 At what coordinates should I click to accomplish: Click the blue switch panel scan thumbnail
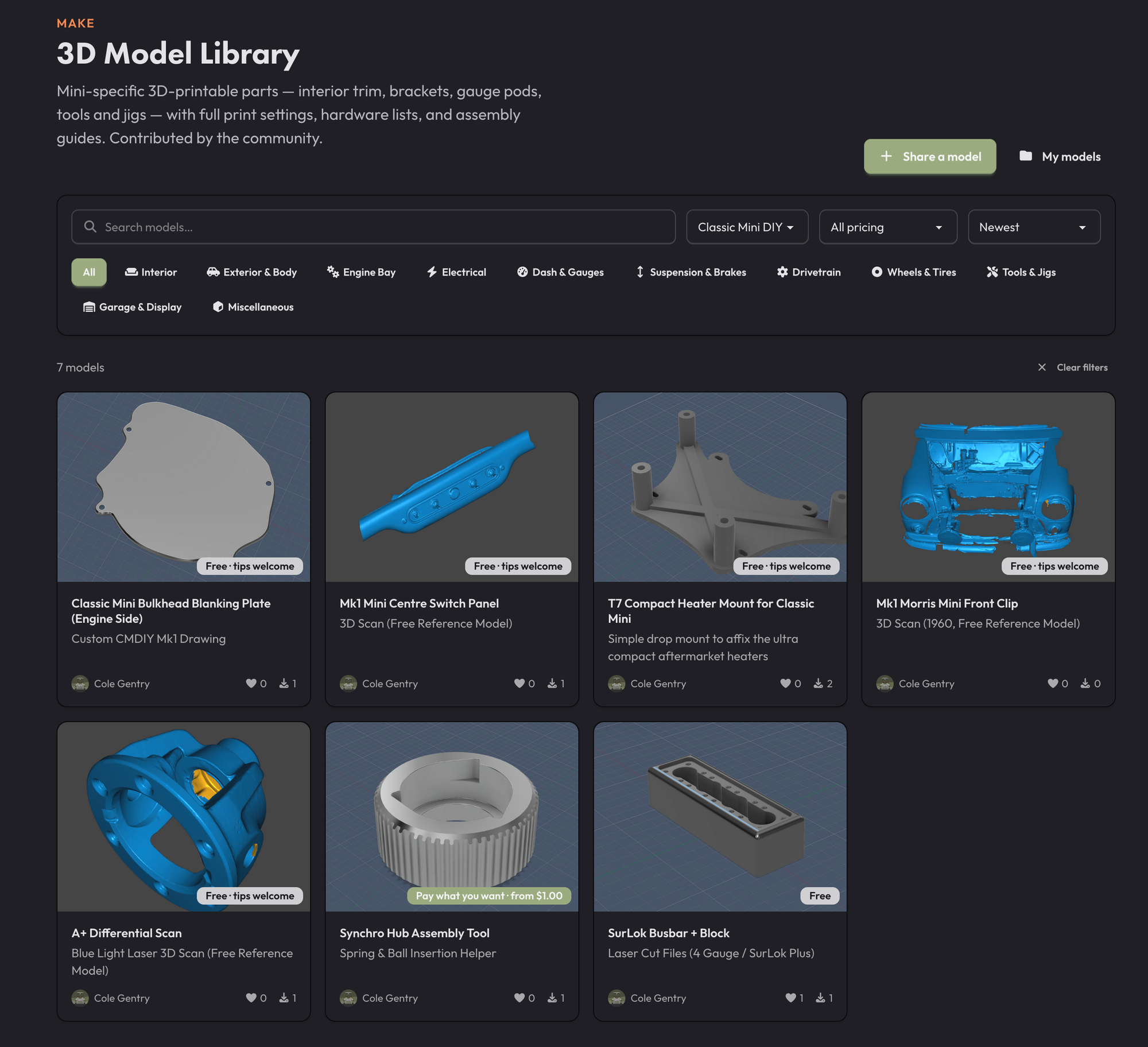(452, 487)
